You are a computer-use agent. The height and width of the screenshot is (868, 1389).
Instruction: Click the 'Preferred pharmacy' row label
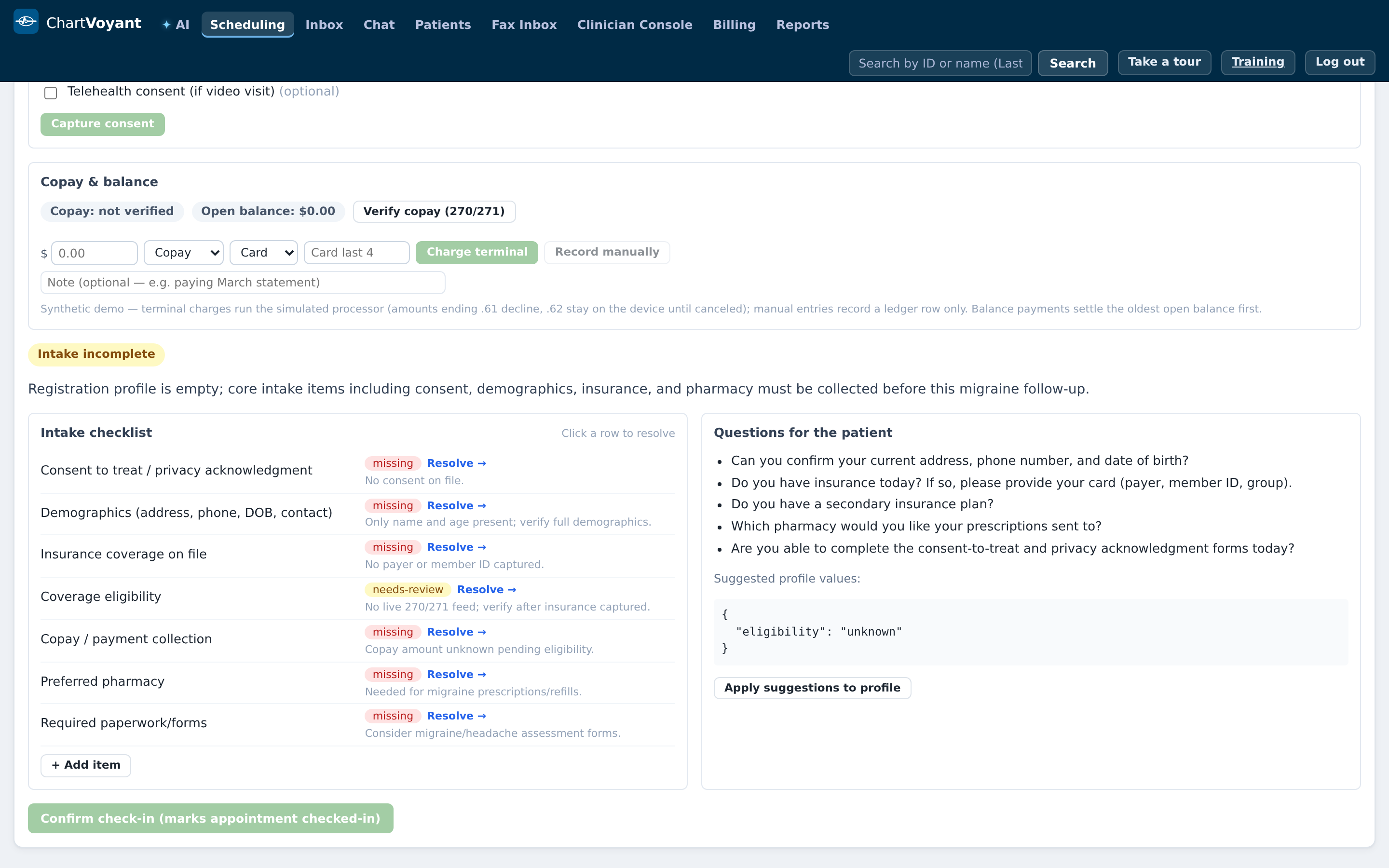coord(103,681)
